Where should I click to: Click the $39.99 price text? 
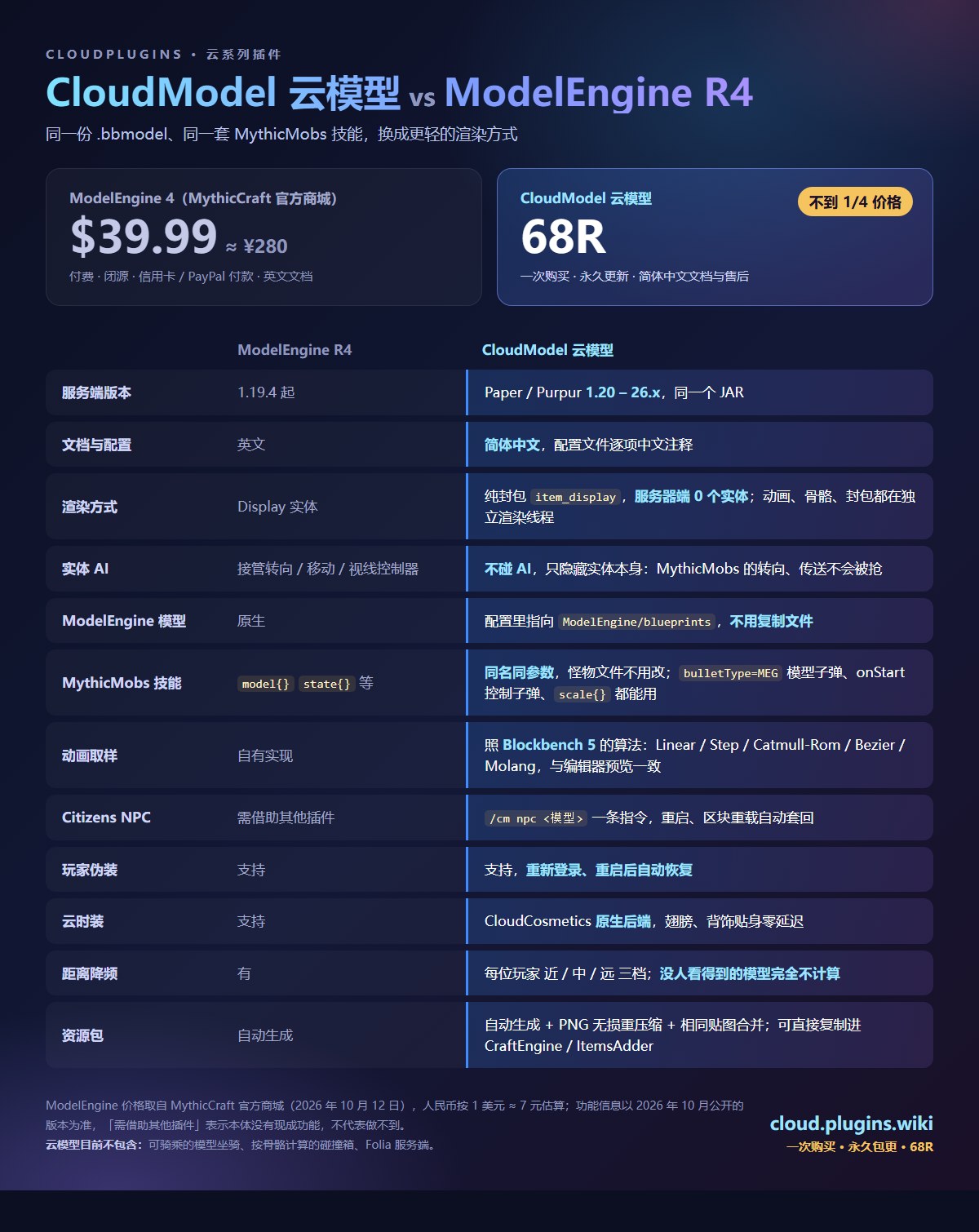(x=144, y=237)
